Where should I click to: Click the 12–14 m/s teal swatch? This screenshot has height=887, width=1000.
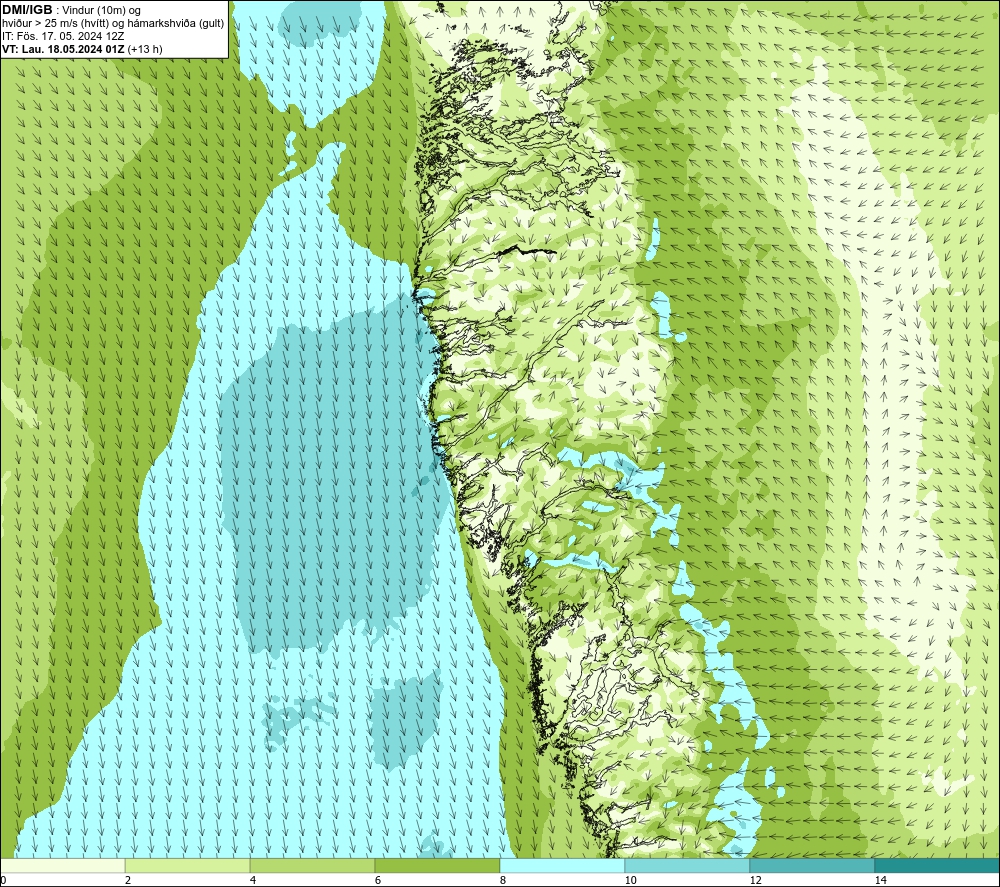tap(812, 865)
